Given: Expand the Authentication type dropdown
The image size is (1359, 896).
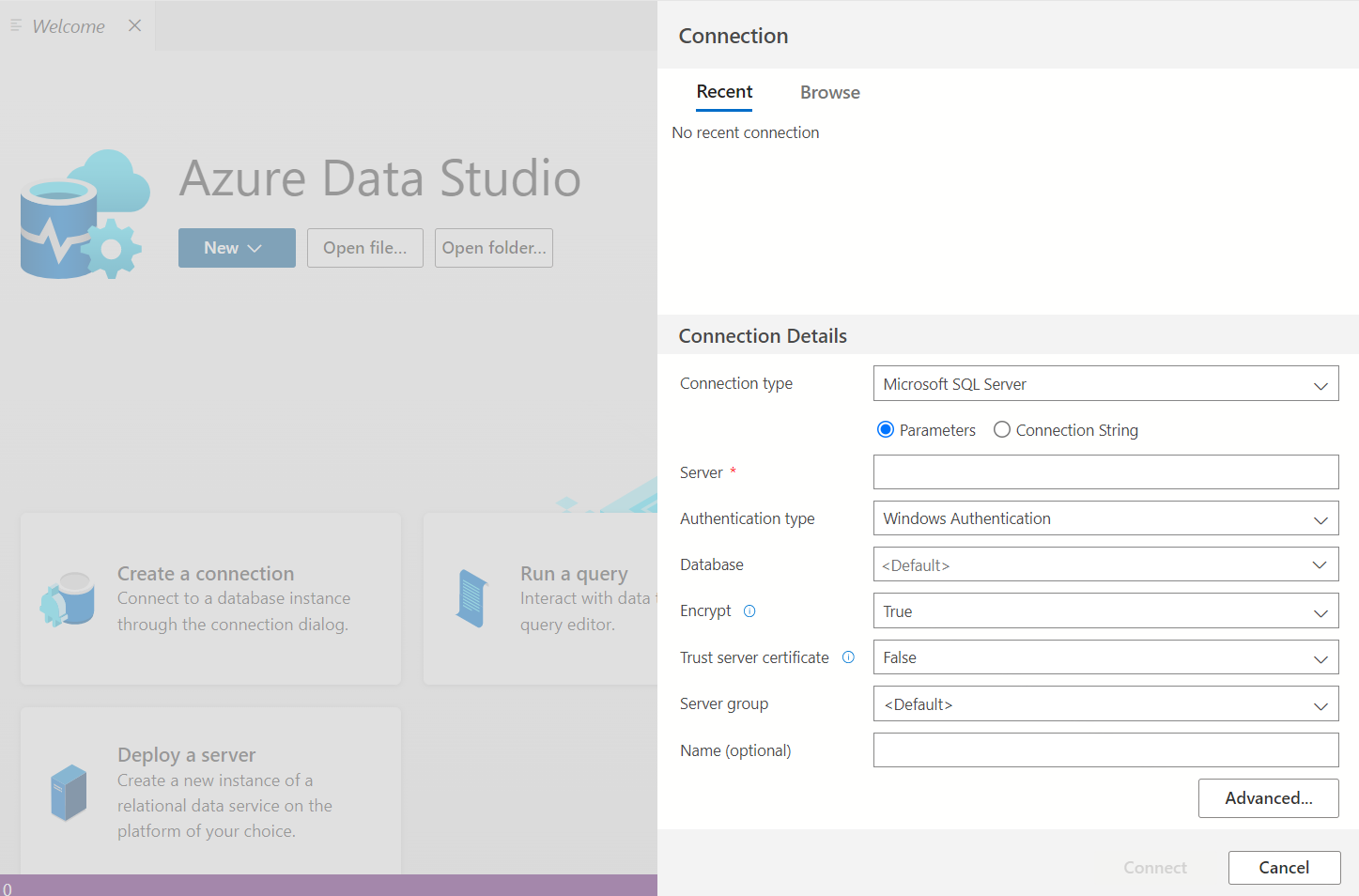Looking at the screenshot, I should (x=1105, y=518).
